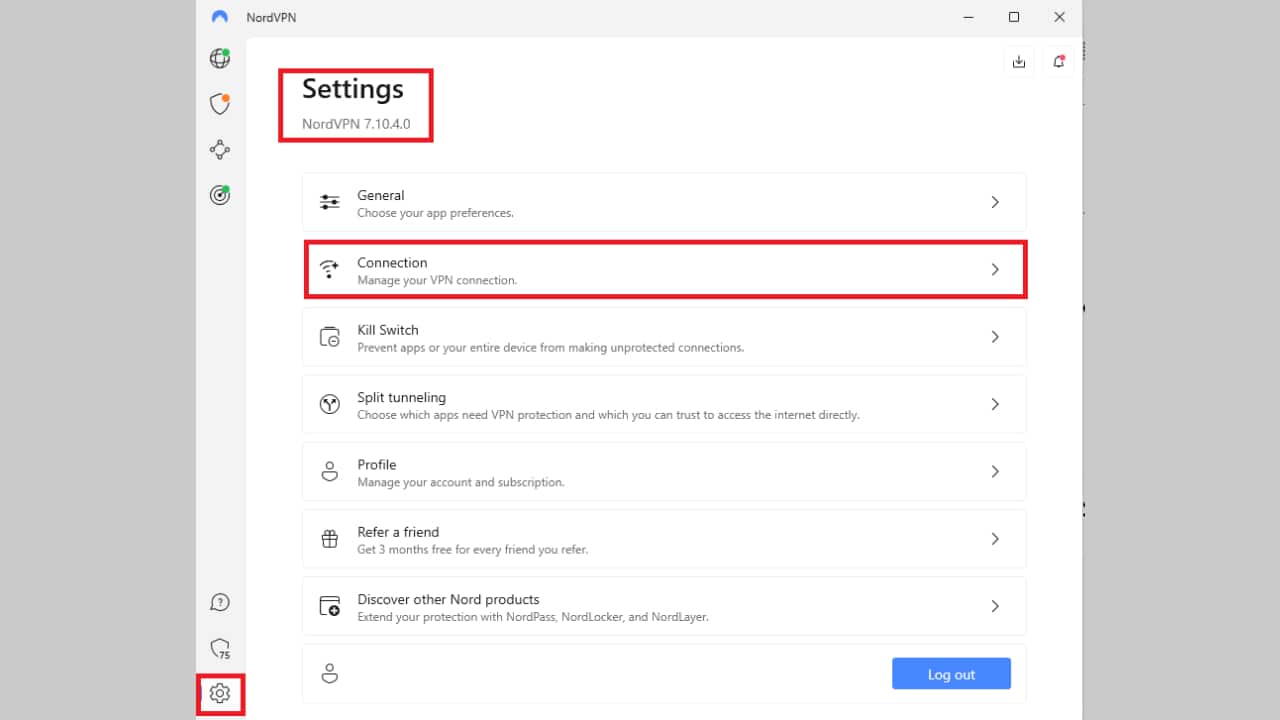The image size is (1280, 720).
Task: Click 'Manage your account and subscription.' text
Action: pos(461,482)
